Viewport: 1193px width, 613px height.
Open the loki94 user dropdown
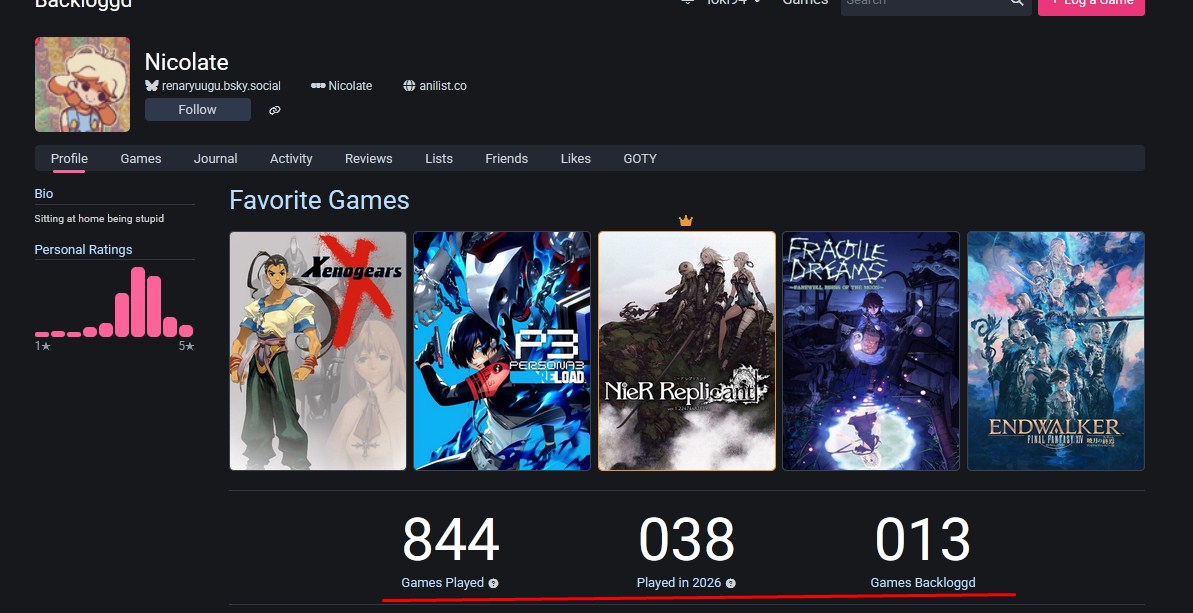pos(733,2)
